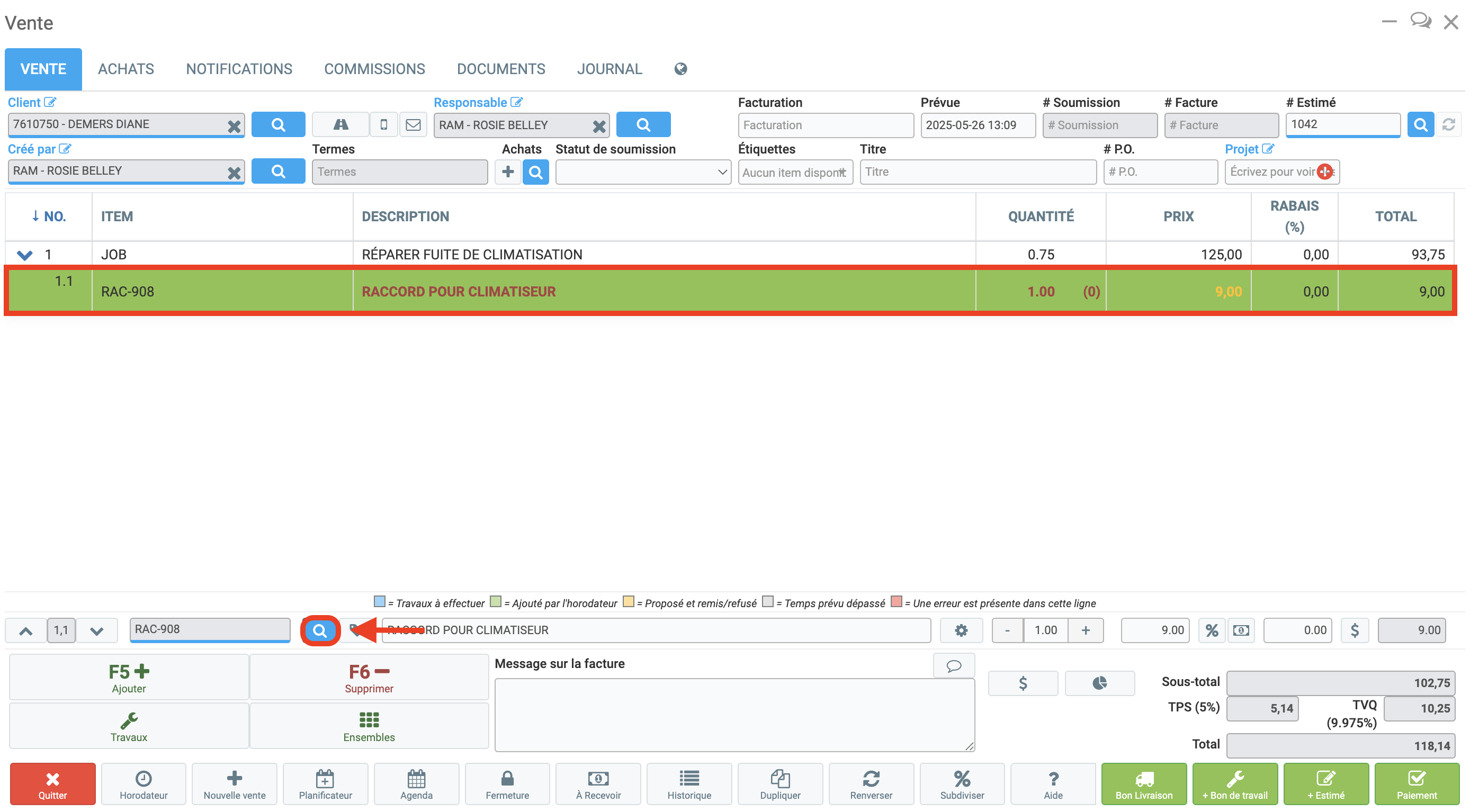Click the refresh icon next to Estimé number
The image size is (1470, 812).
tap(1448, 124)
